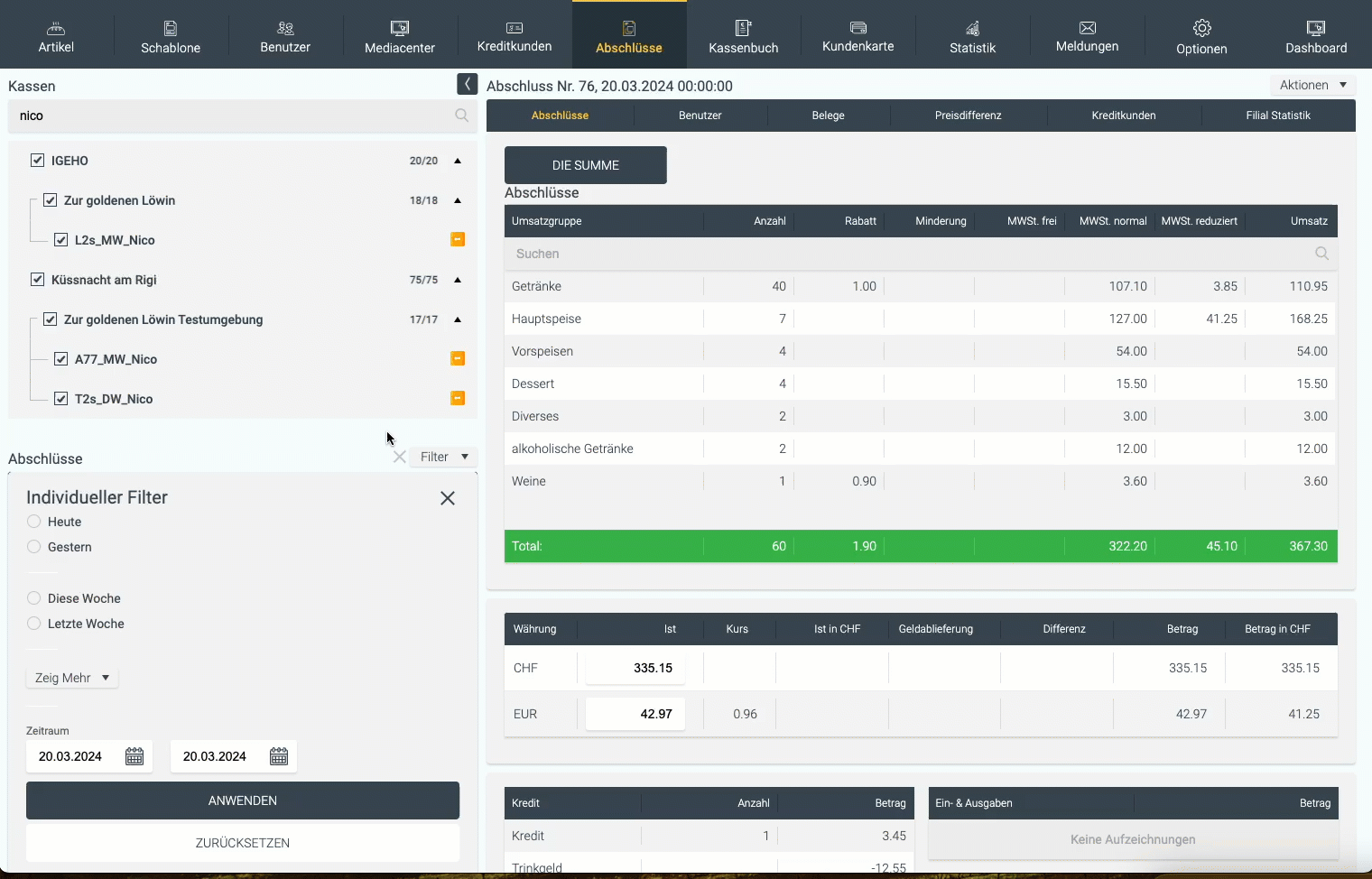
Task: Select the Gestern radio option
Action: [33, 546]
